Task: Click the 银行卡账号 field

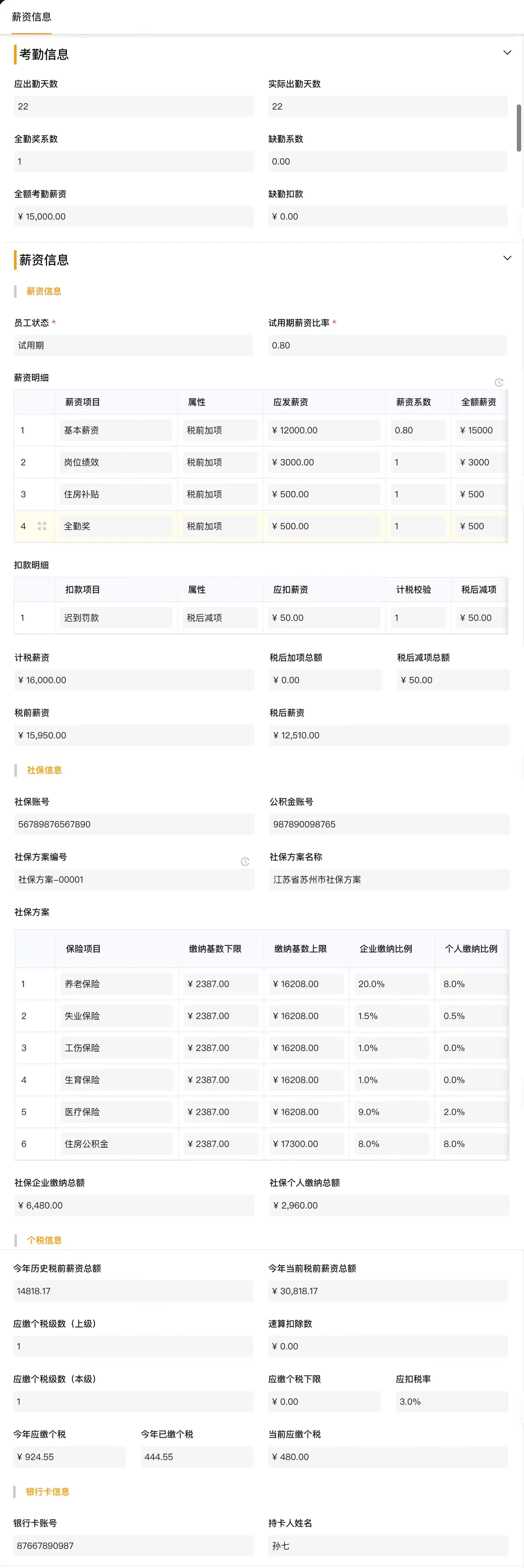Action: click(133, 1545)
